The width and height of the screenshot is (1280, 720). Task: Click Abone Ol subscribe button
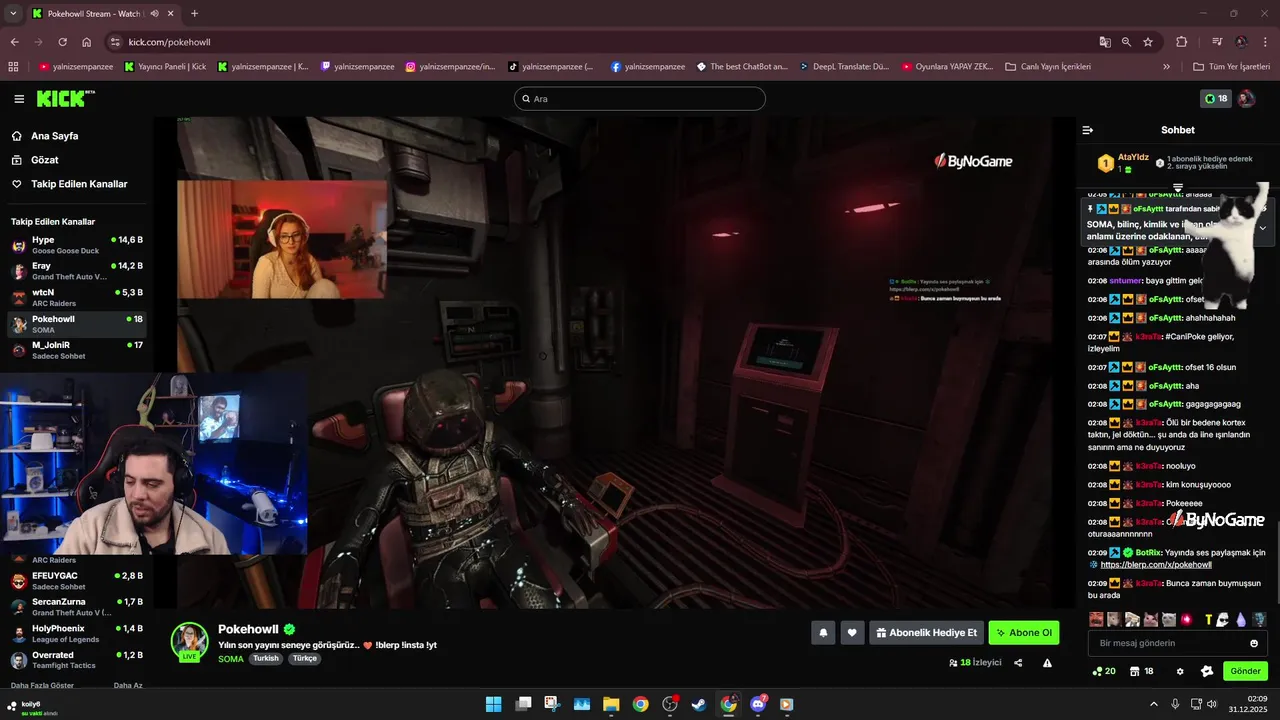pos(1024,633)
